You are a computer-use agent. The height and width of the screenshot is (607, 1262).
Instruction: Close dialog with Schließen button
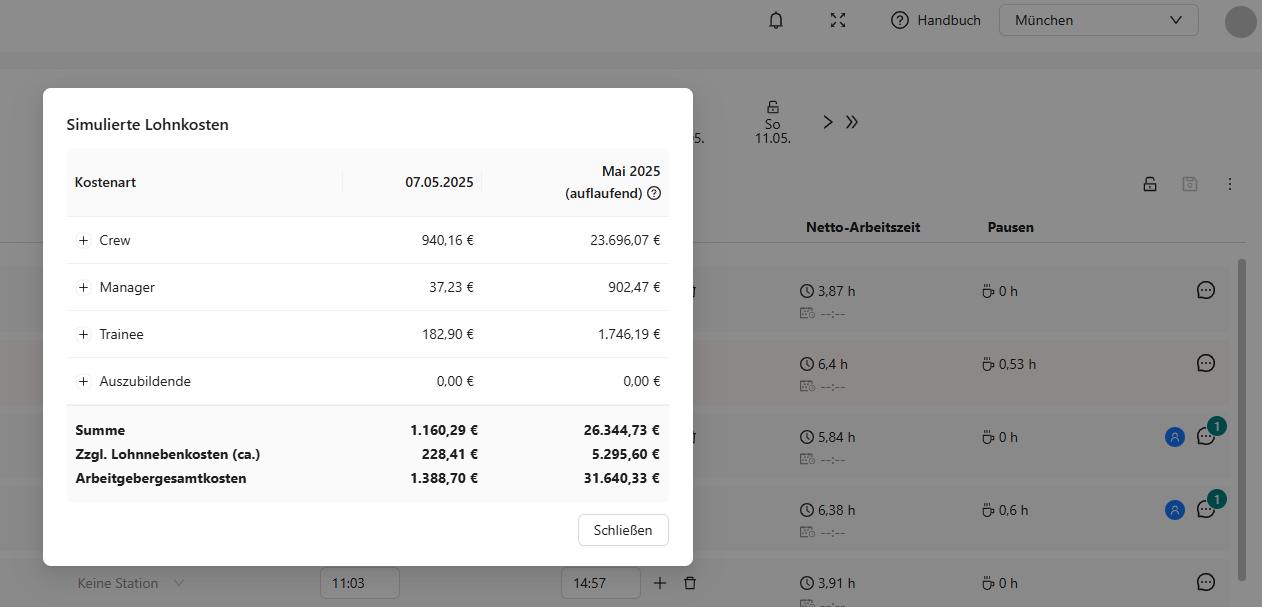point(622,530)
